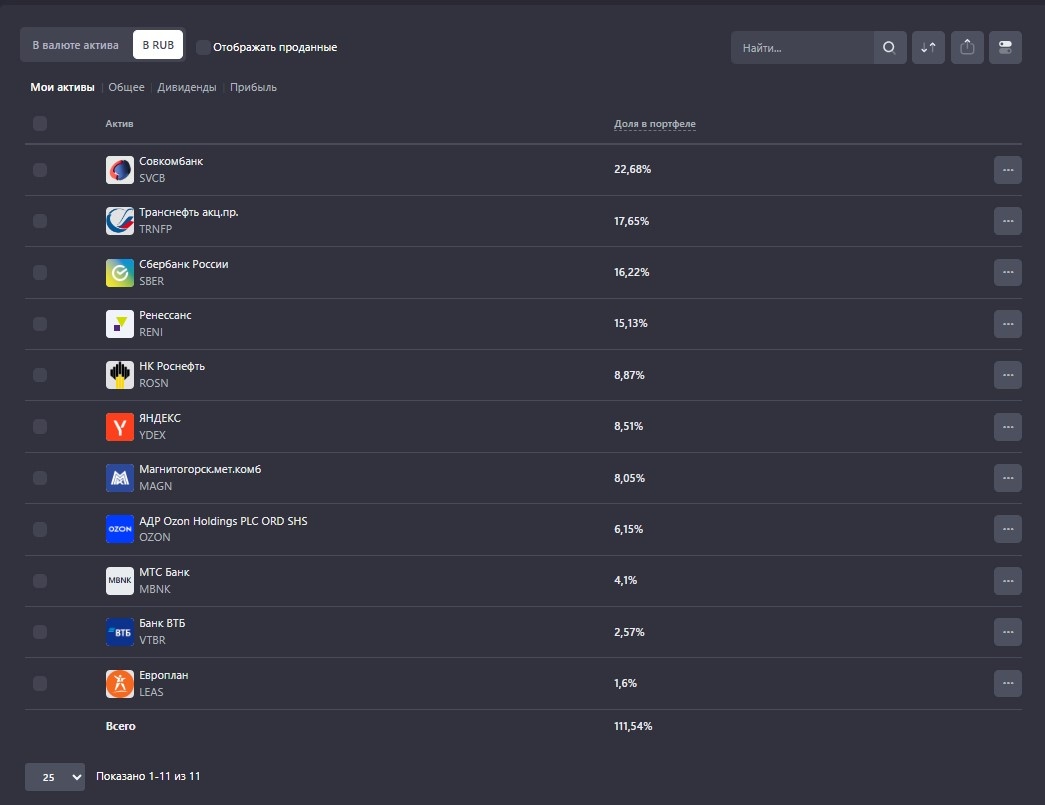Tick the checkbox for Сбербанк России row

pyautogui.click(x=40, y=273)
